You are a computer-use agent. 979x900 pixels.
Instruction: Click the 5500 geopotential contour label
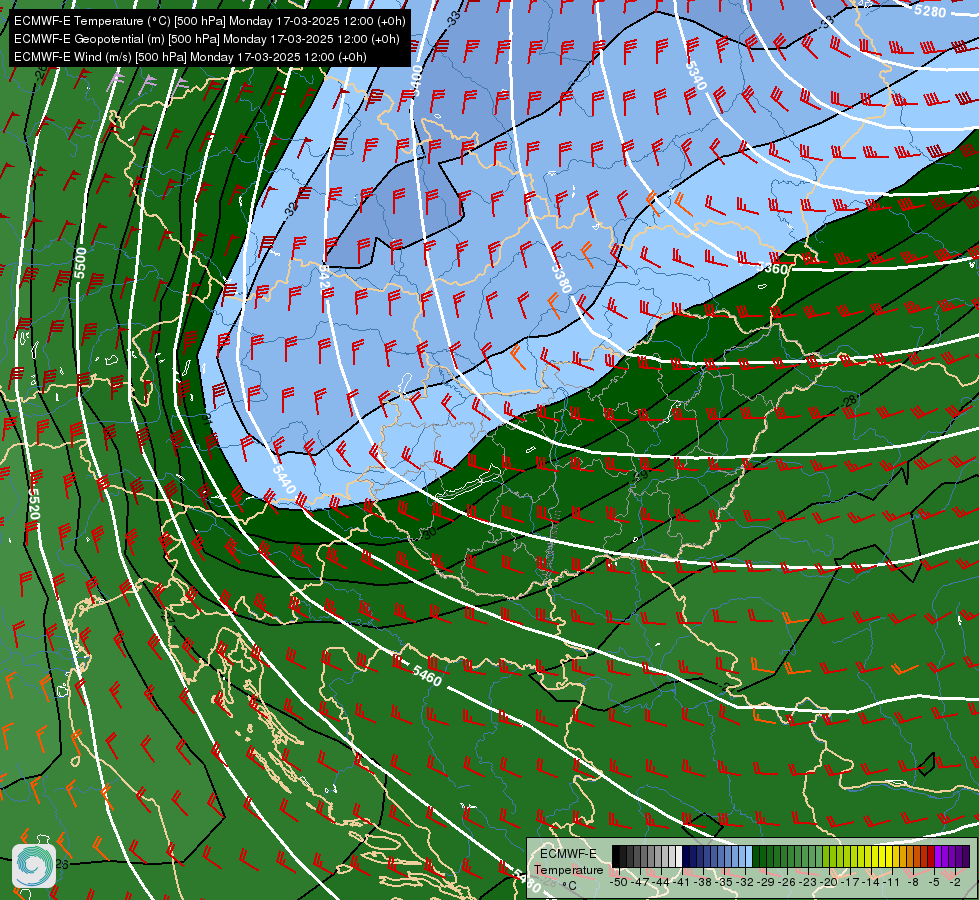80,263
